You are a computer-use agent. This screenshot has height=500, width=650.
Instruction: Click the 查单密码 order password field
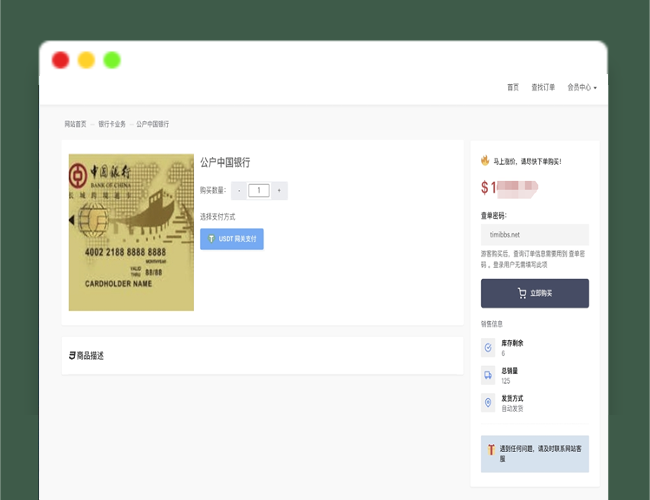point(534,234)
